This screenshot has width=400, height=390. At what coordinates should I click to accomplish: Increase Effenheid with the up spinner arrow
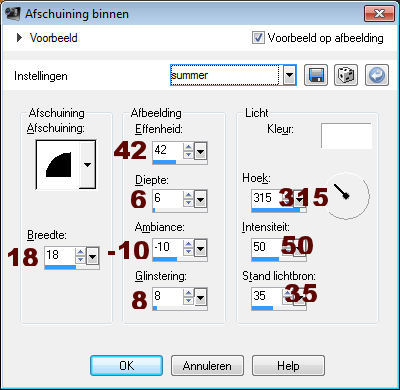(188, 147)
